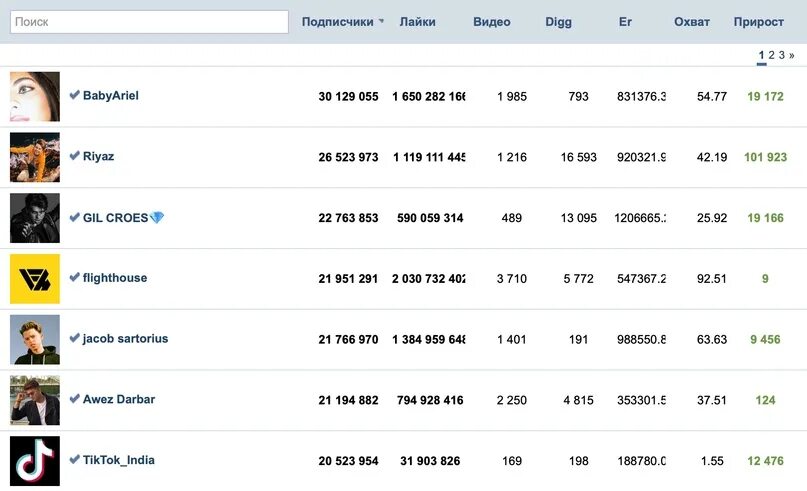This screenshot has height=491, width=807.
Task: Click BabyAriel's profile avatar
Action: click(x=35, y=97)
